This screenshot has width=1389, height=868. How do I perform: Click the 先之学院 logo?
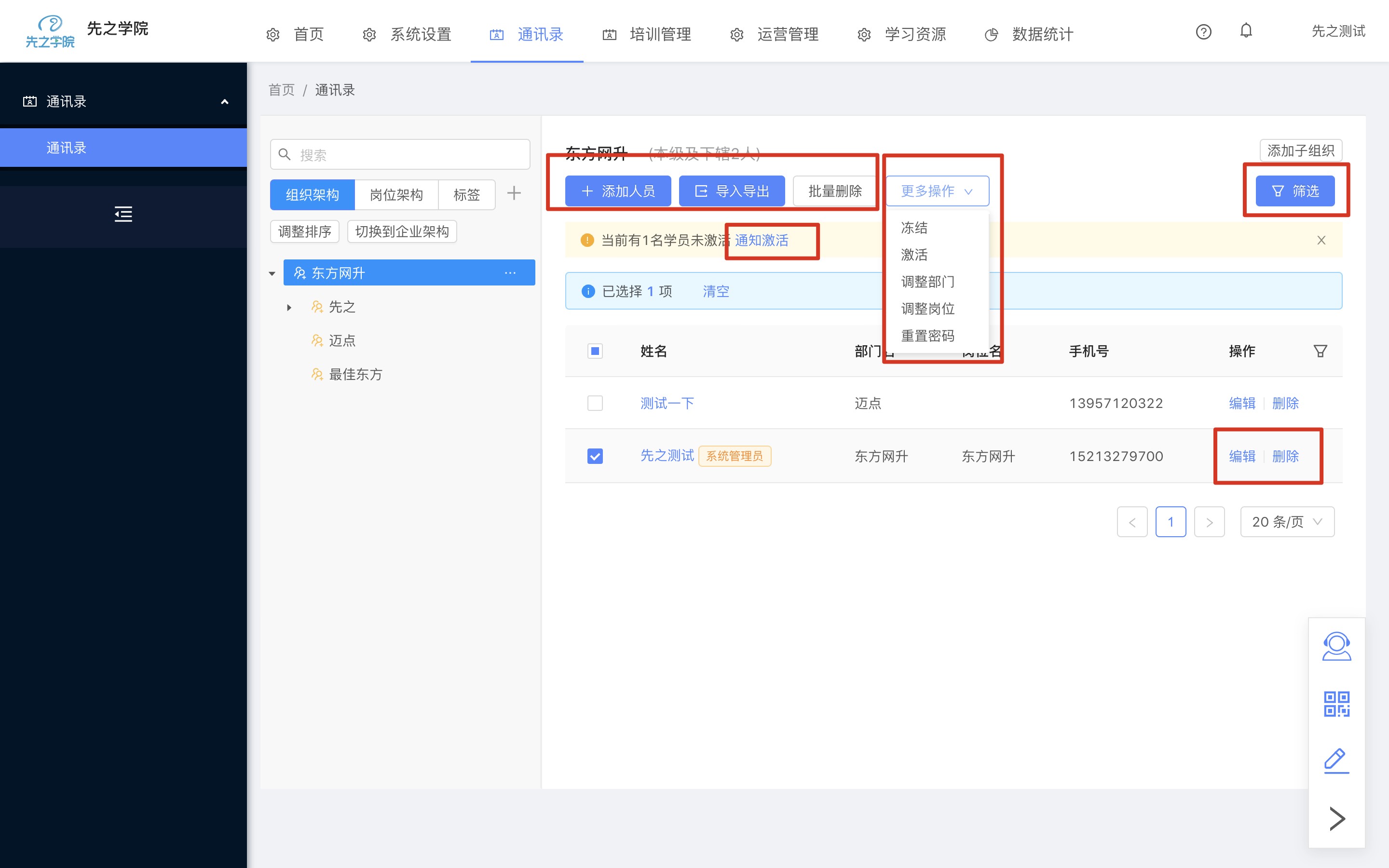point(50,31)
